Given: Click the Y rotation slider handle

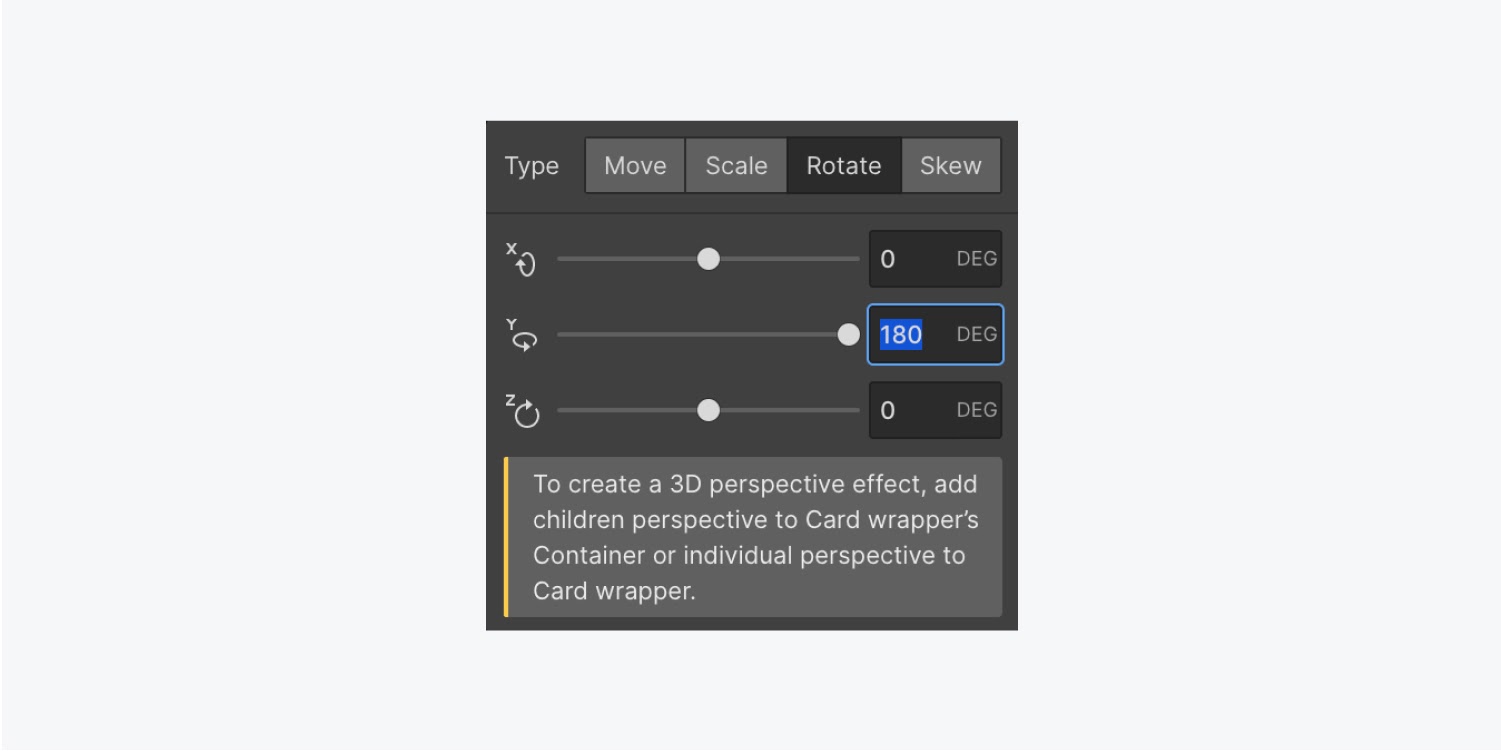Looking at the screenshot, I should [848, 335].
